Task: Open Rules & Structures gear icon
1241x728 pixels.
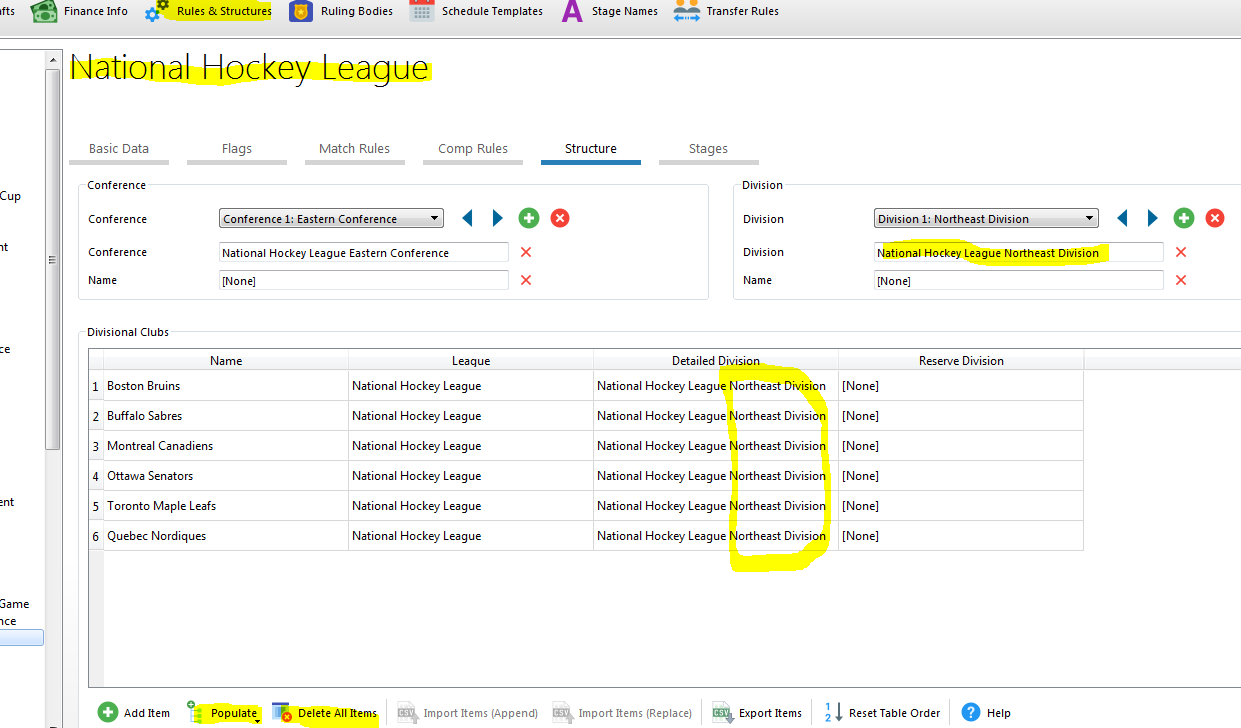Action: coord(158,11)
